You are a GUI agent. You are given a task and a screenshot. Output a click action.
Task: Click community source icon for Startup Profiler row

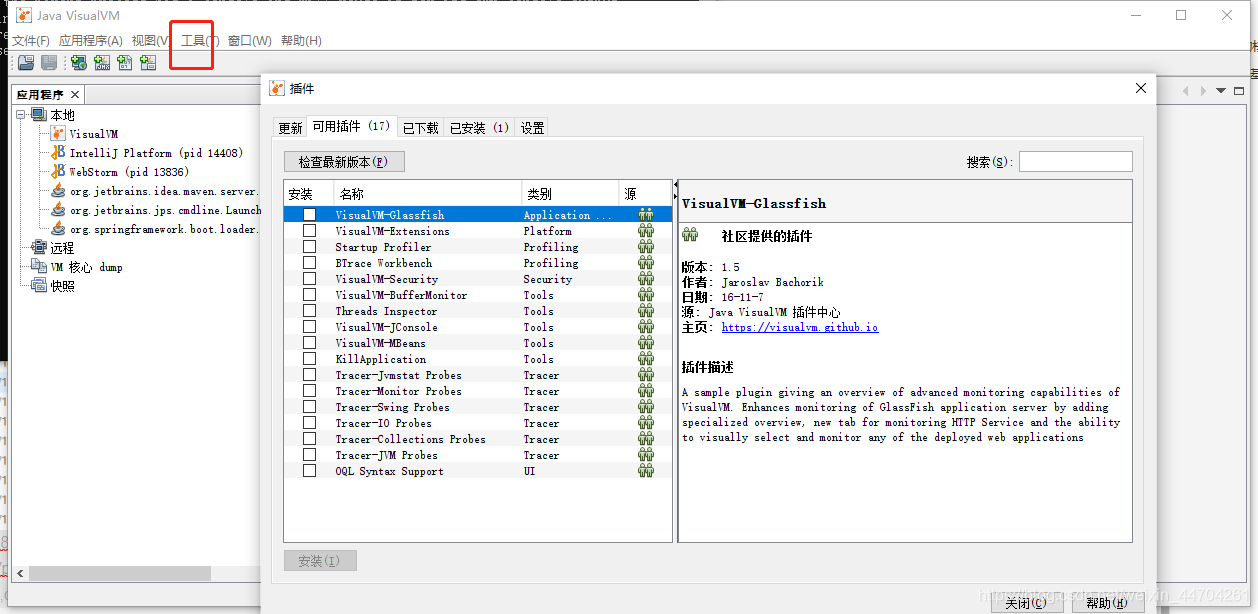(646, 247)
